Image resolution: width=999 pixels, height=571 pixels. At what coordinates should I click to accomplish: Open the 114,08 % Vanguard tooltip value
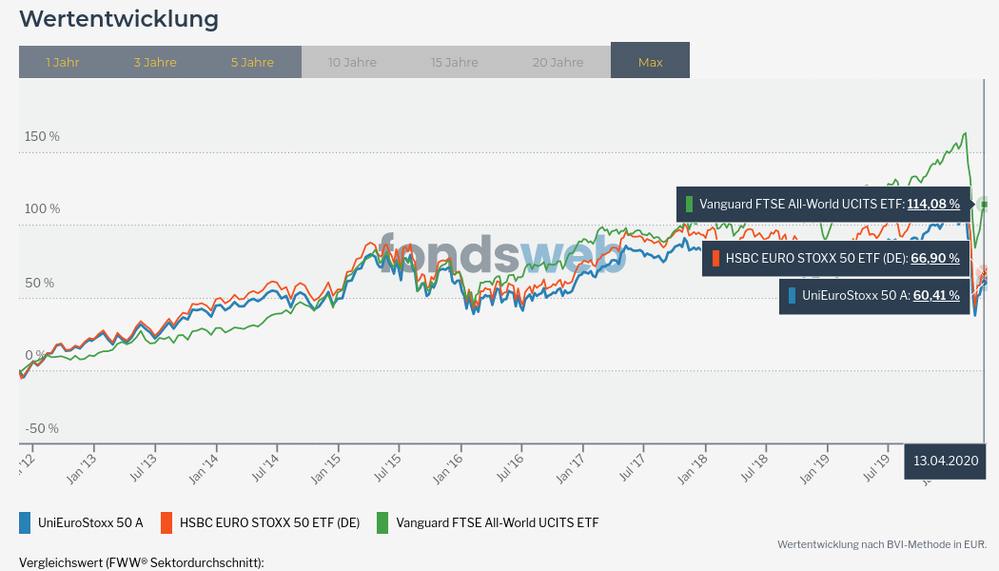click(933, 204)
